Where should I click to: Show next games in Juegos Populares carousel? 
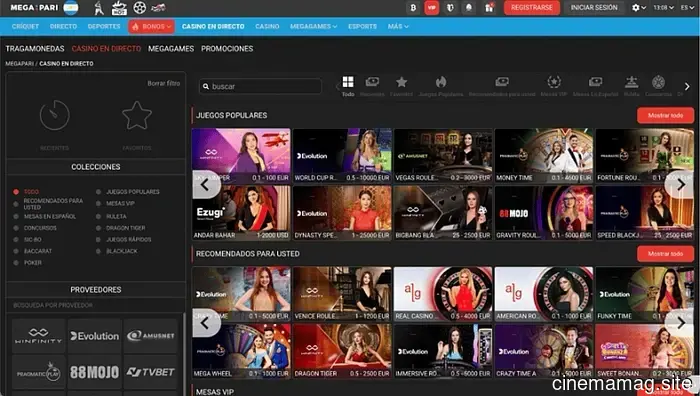(x=680, y=184)
